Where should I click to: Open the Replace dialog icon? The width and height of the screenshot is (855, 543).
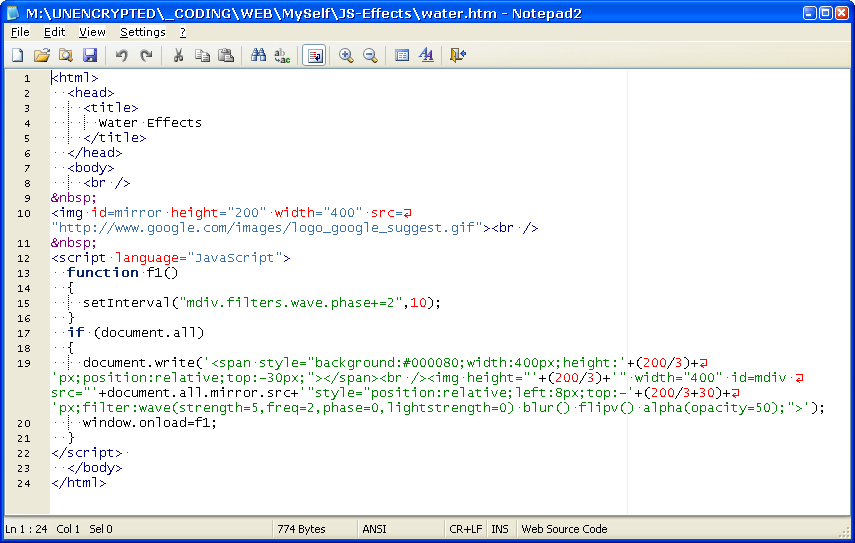pyautogui.click(x=282, y=55)
